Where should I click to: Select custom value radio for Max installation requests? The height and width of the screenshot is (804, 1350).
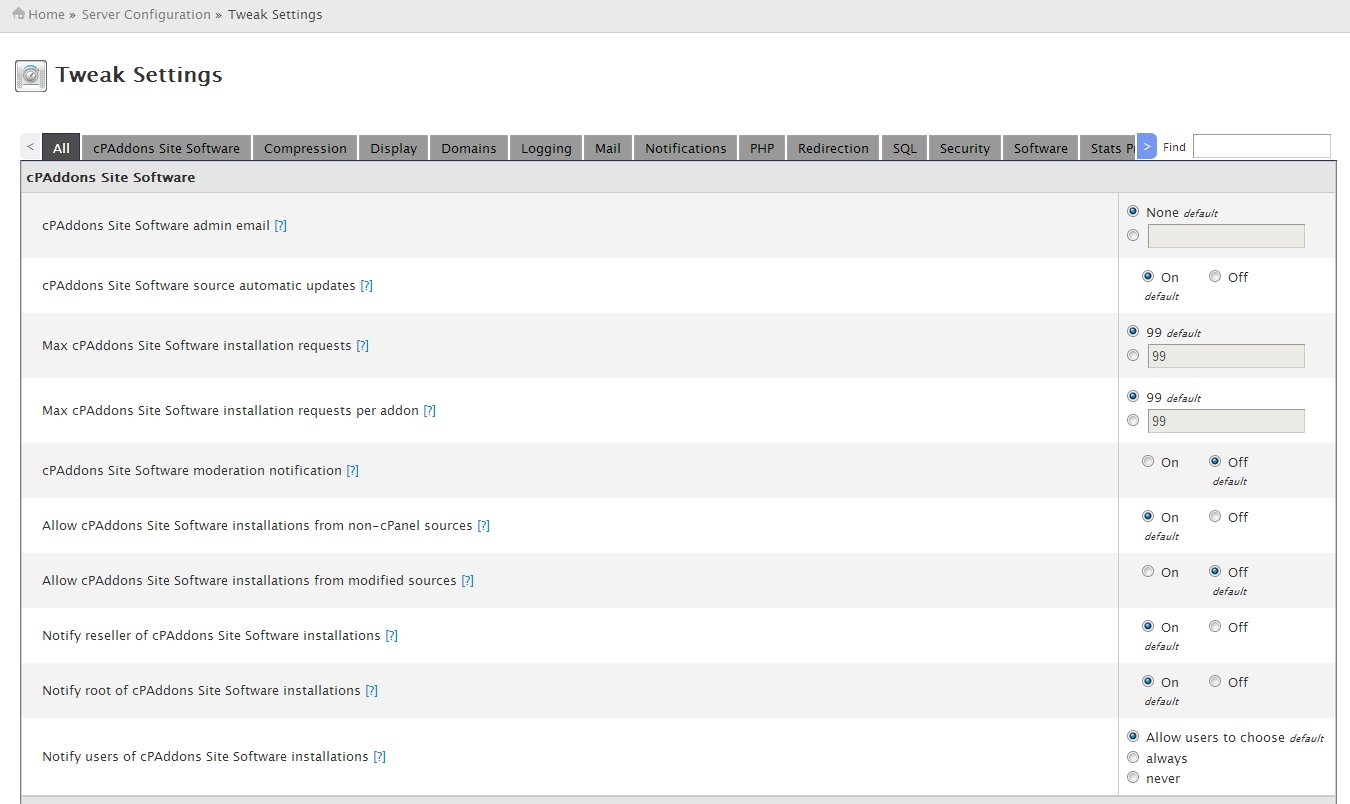[x=1133, y=355]
